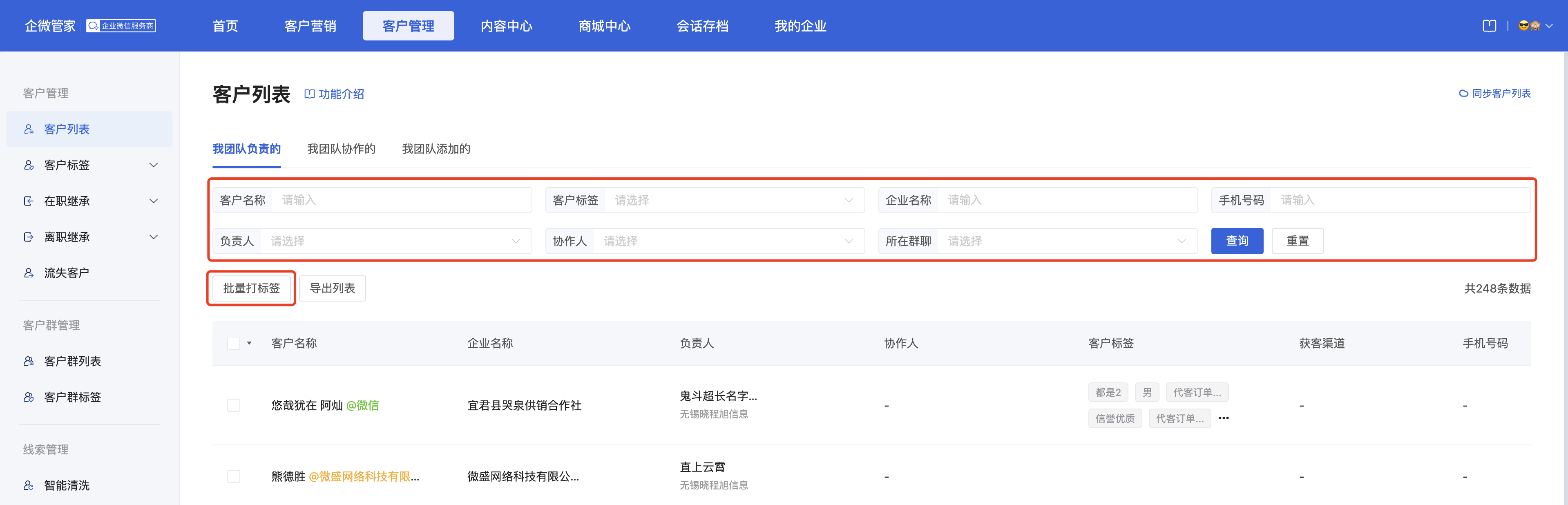Open 客户列表 in the sidebar
1568x505 pixels.
point(89,129)
